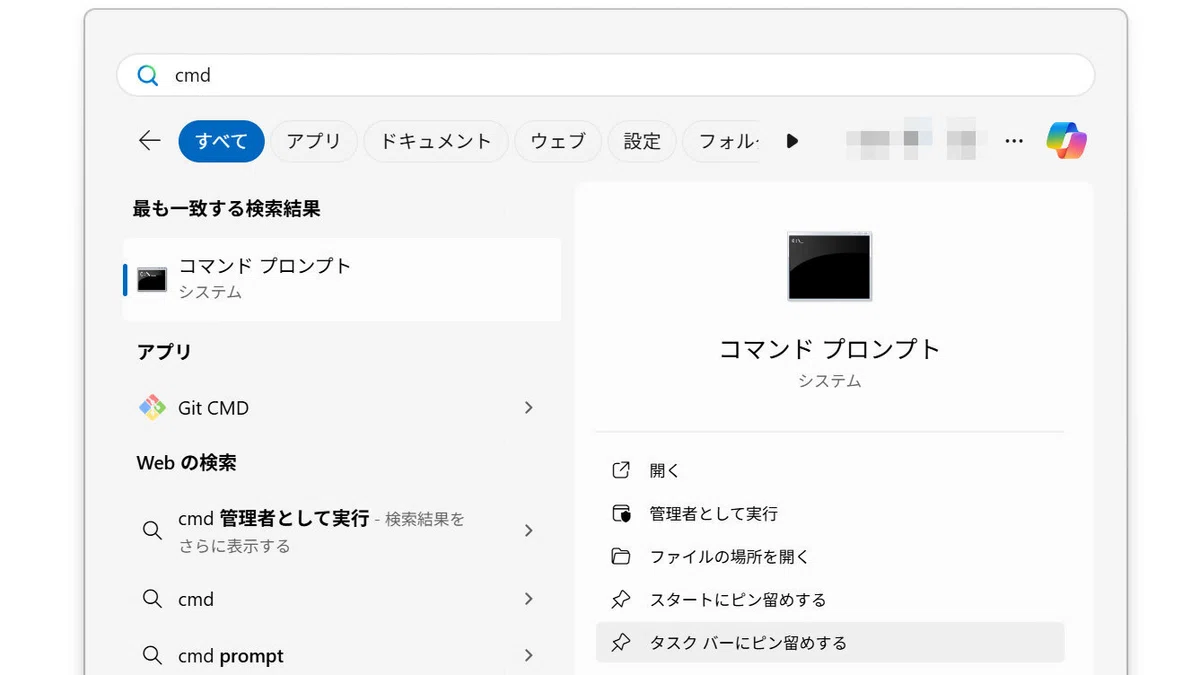
Task: Choose 管理者として実行 in preview pane
Action: click(830, 513)
